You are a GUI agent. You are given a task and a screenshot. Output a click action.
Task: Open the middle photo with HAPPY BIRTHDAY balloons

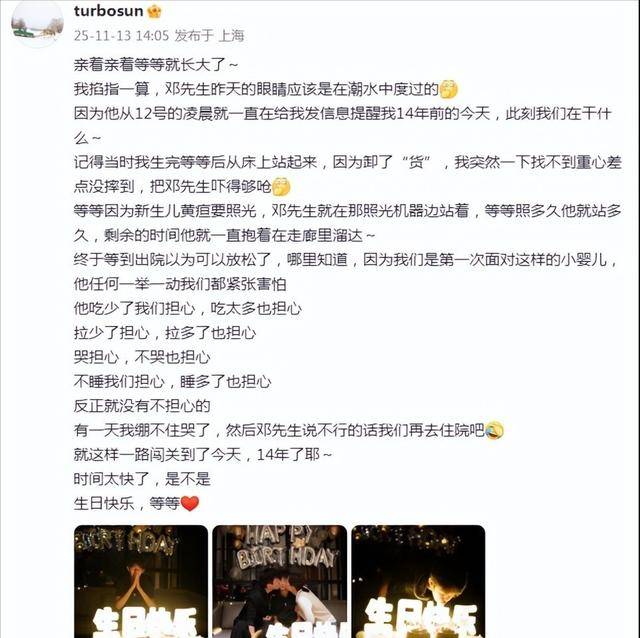[x=280, y=581]
